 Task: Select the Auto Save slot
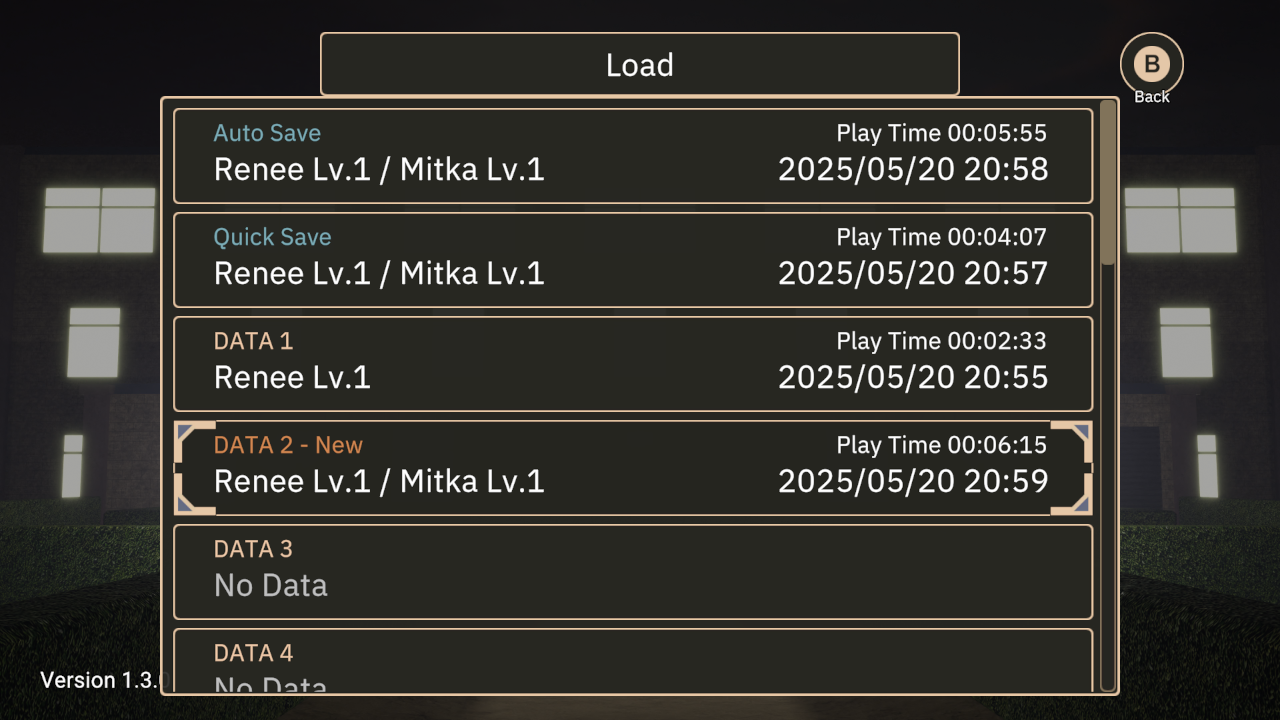633,156
